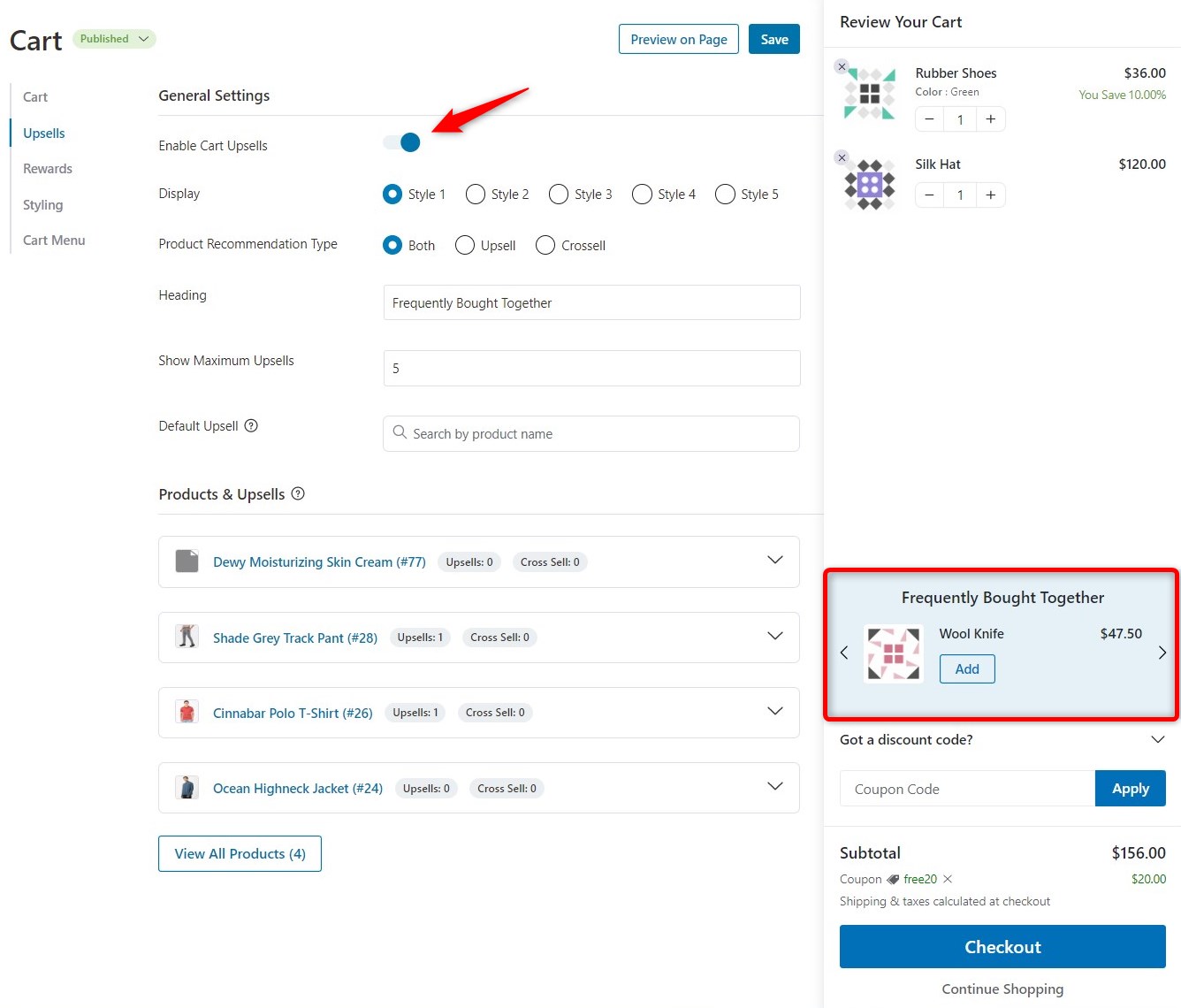1181x1008 pixels.
Task: Decrease Silk Hat quantity
Action: tap(929, 195)
